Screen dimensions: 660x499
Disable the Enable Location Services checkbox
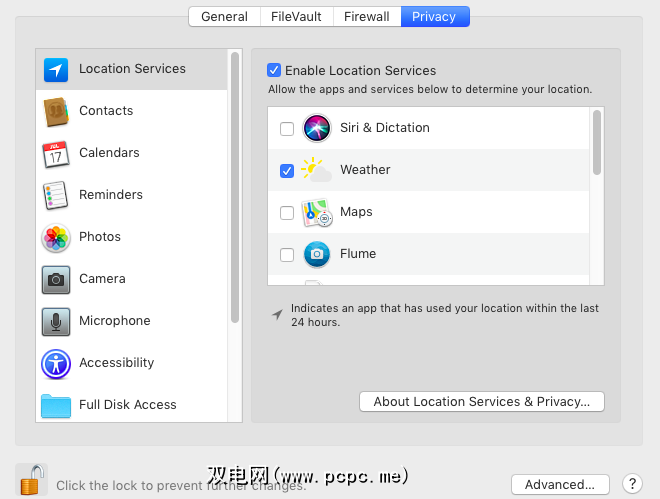274,71
